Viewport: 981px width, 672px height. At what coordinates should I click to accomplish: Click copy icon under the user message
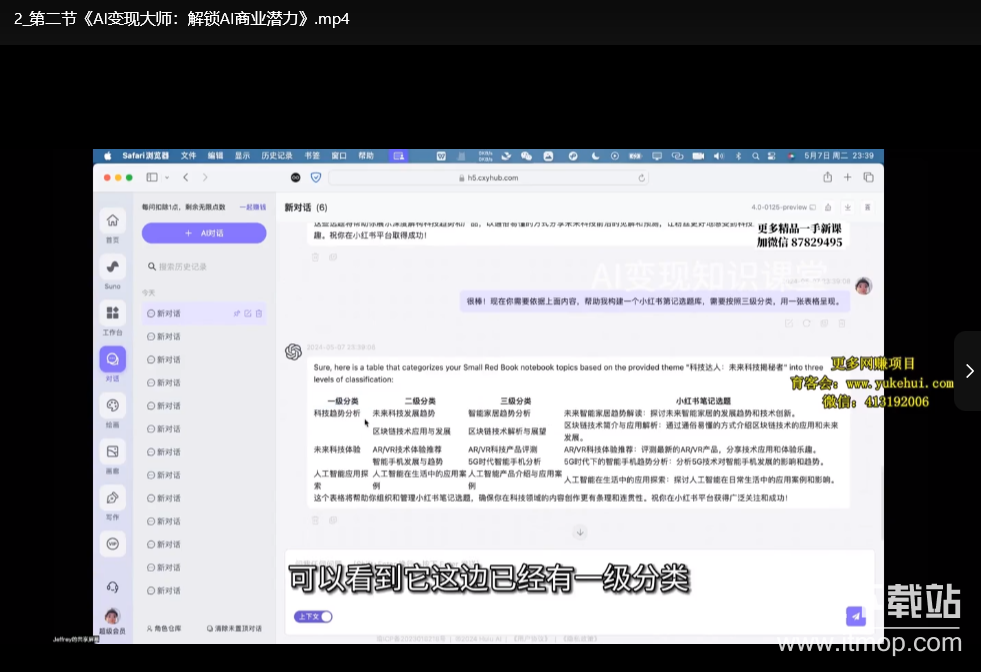click(x=825, y=323)
